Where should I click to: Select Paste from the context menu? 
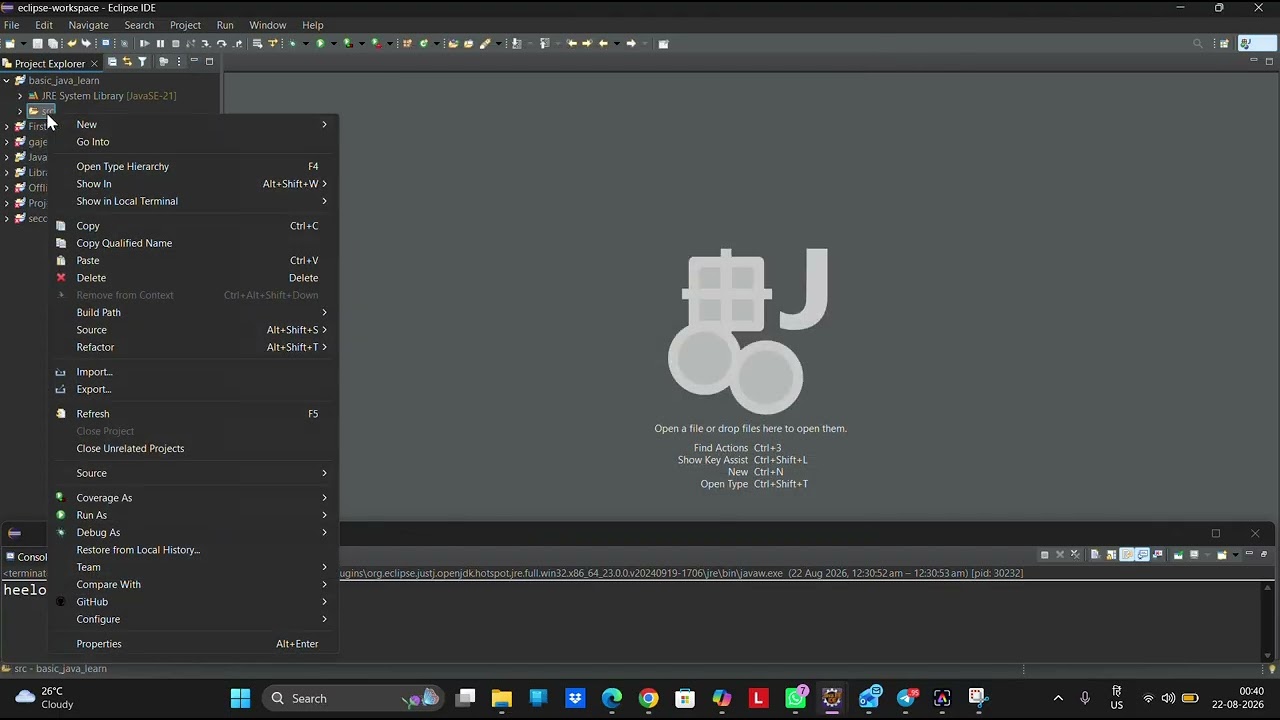click(194, 261)
